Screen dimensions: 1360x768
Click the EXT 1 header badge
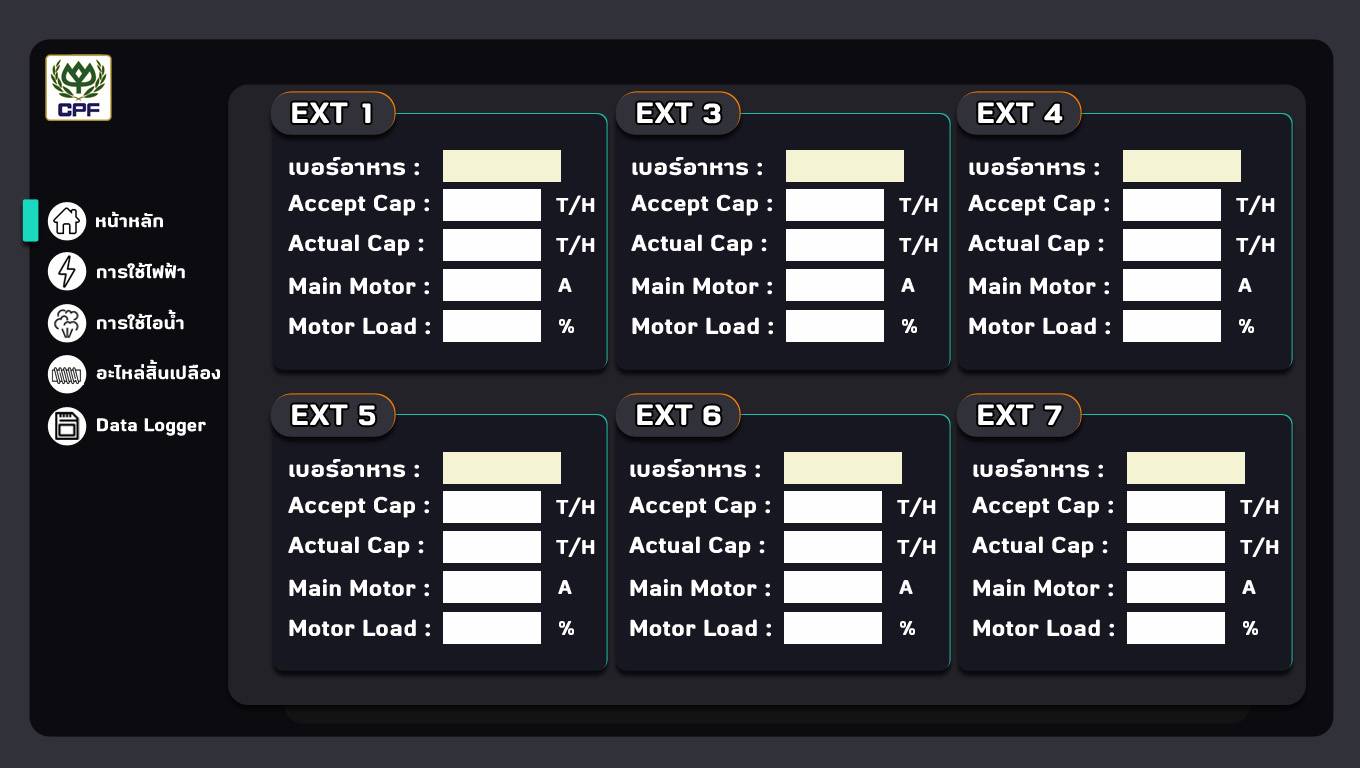pyautogui.click(x=333, y=113)
